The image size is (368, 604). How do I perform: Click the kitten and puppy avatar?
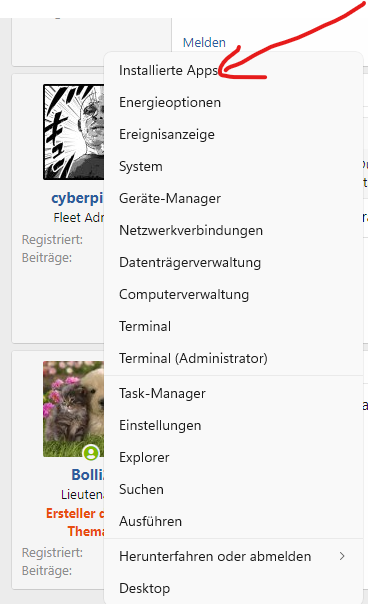tap(74, 409)
